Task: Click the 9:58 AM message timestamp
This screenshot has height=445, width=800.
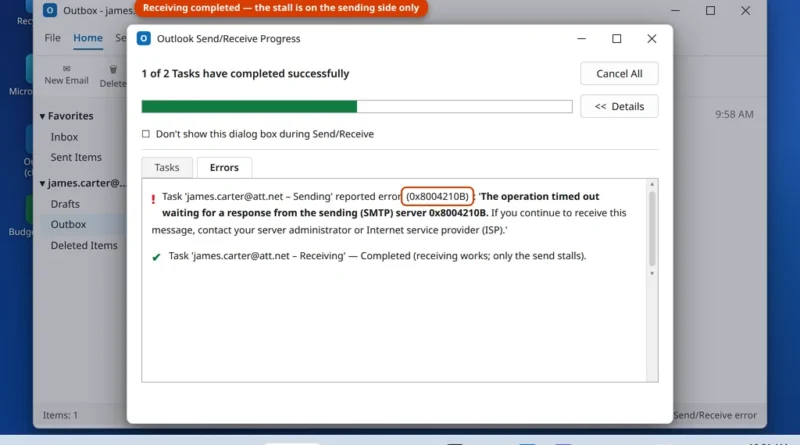Action: click(734, 114)
